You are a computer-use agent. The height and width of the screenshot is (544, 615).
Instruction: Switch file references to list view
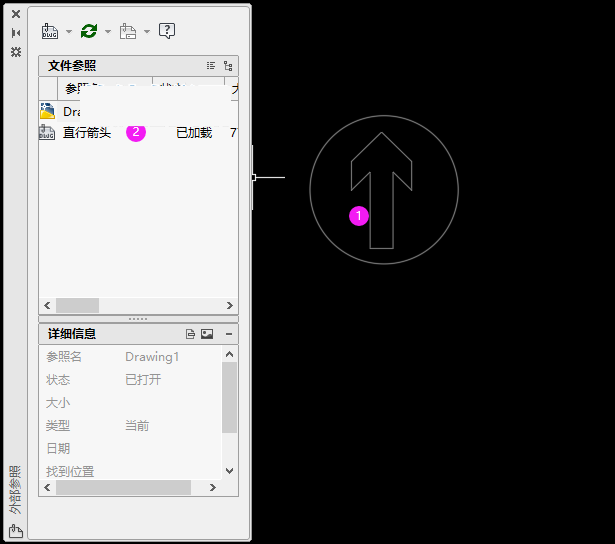(211, 65)
